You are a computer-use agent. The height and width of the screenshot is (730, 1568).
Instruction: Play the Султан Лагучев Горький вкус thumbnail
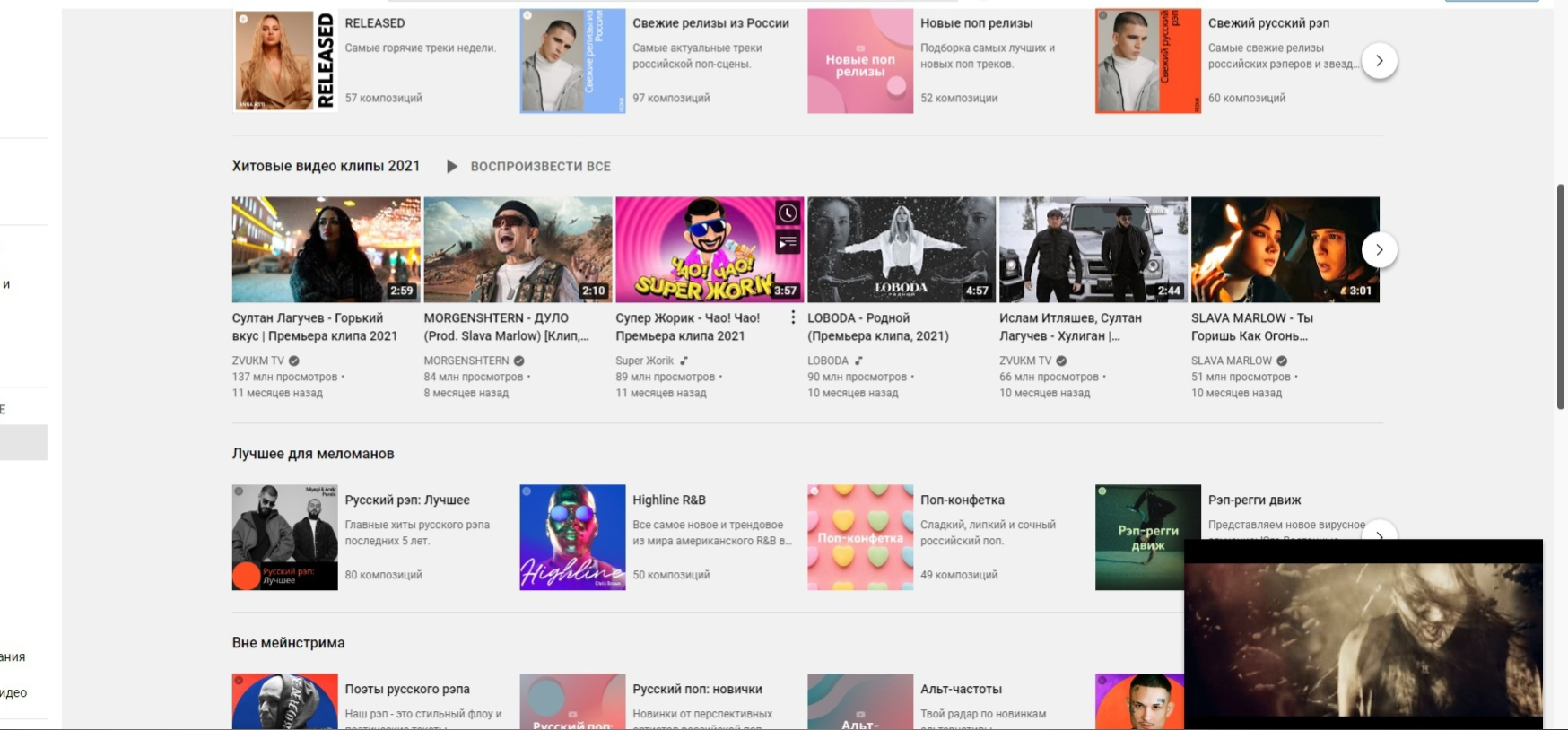pos(327,249)
